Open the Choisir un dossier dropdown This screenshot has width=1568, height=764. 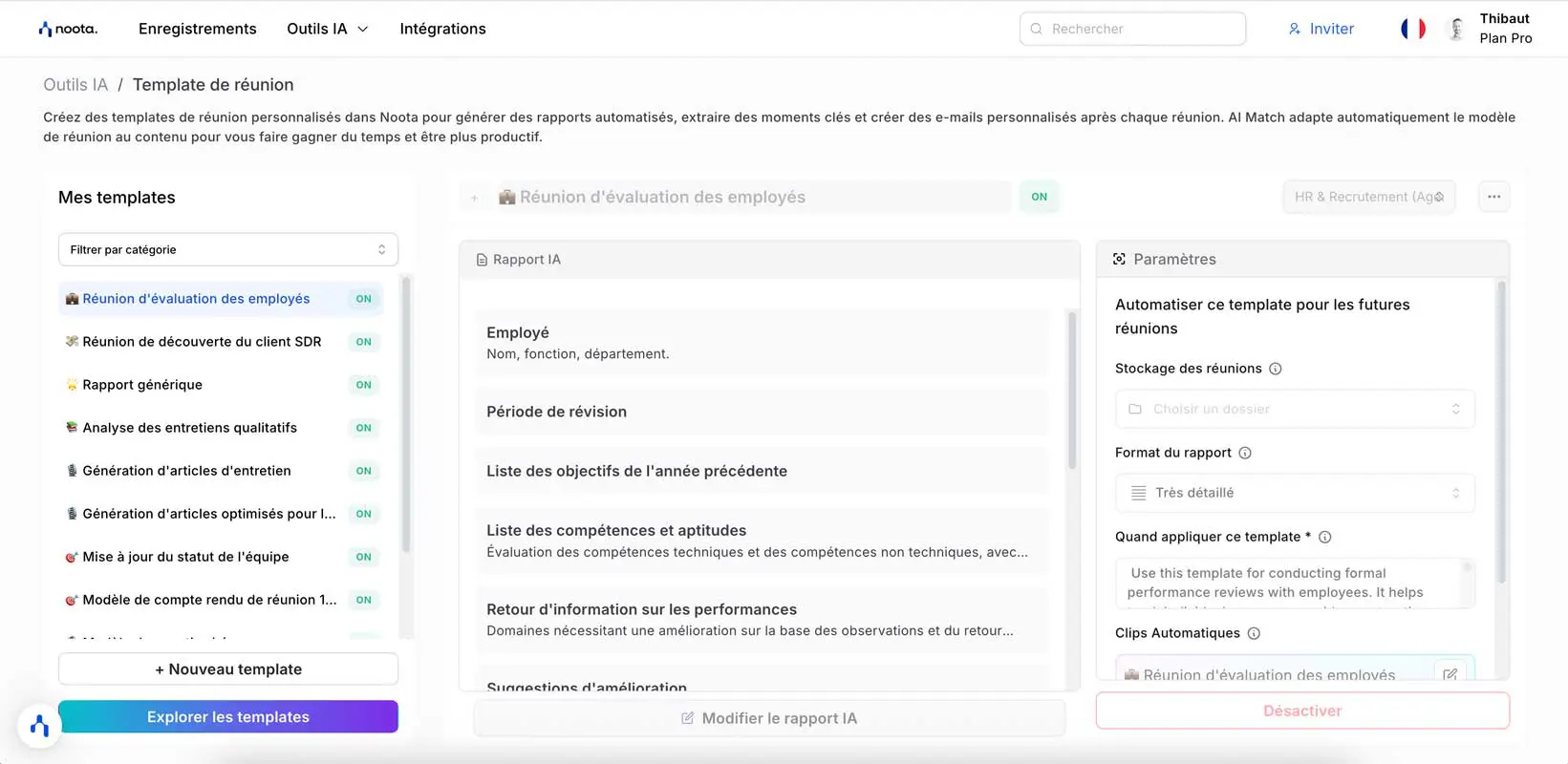click(x=1294, y=409)
